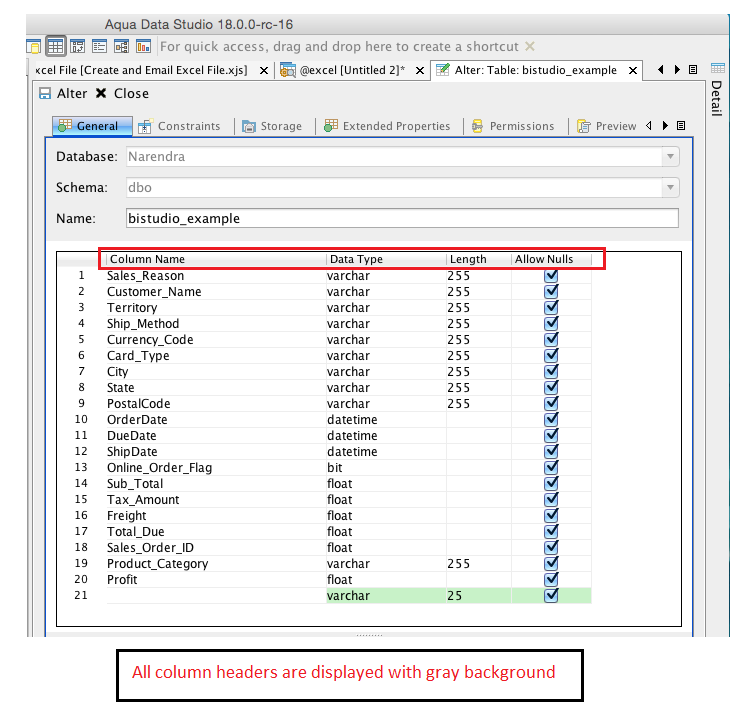
Task: Open the Detail side panel
Action: coord(716,99)
